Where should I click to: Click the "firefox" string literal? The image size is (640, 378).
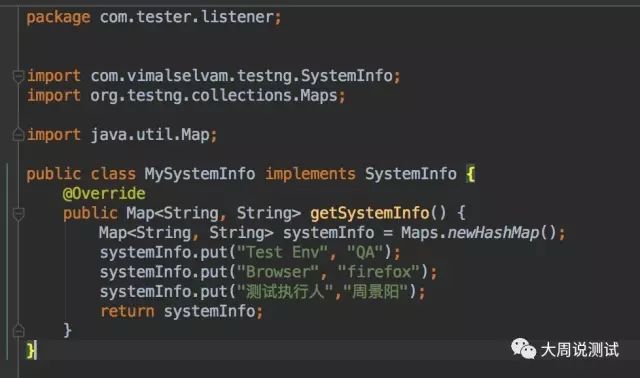379,272
